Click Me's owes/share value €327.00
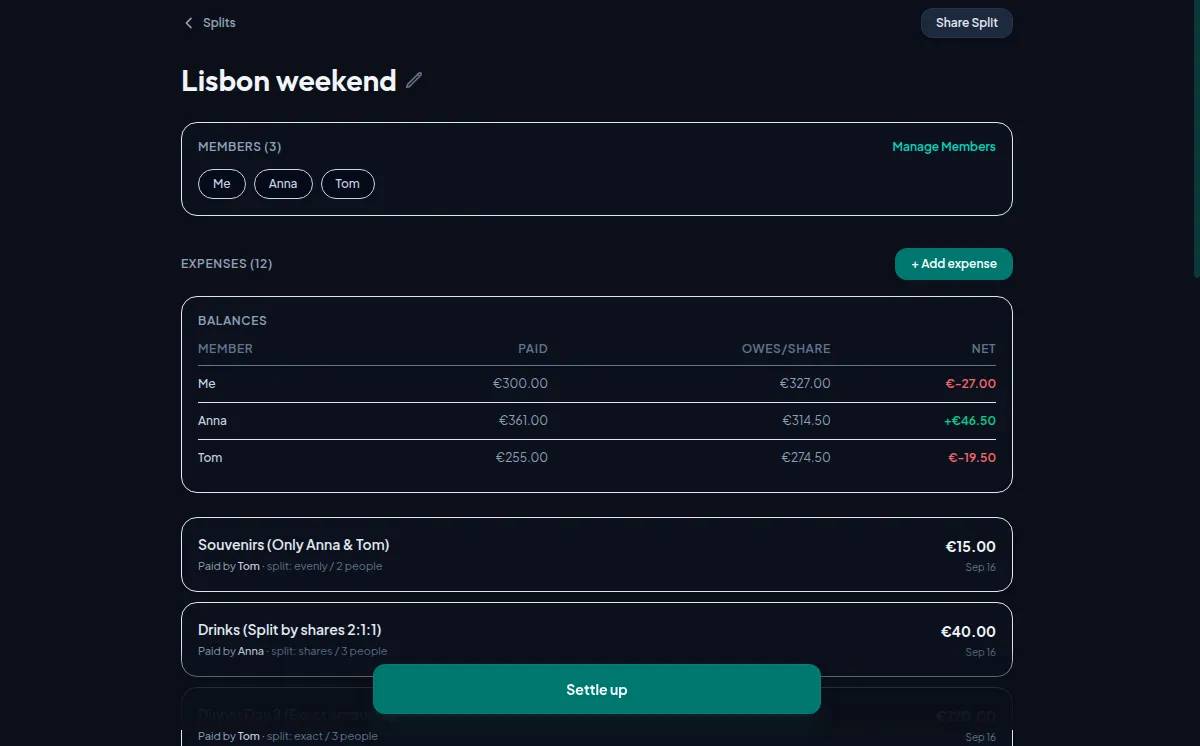1200x746 pixels. (x=805, y=384)
